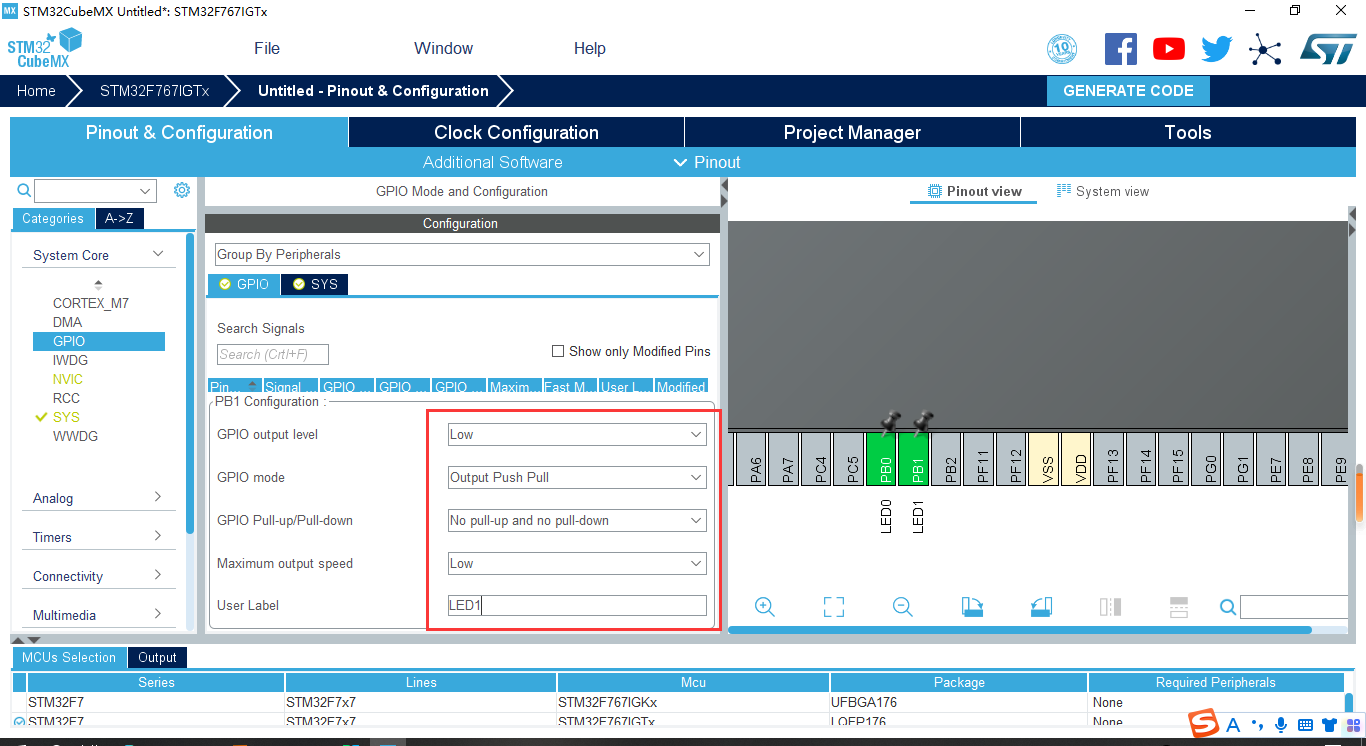
Task: Click the categories panel vertical scrollbar
Action: tap(190, 383)
